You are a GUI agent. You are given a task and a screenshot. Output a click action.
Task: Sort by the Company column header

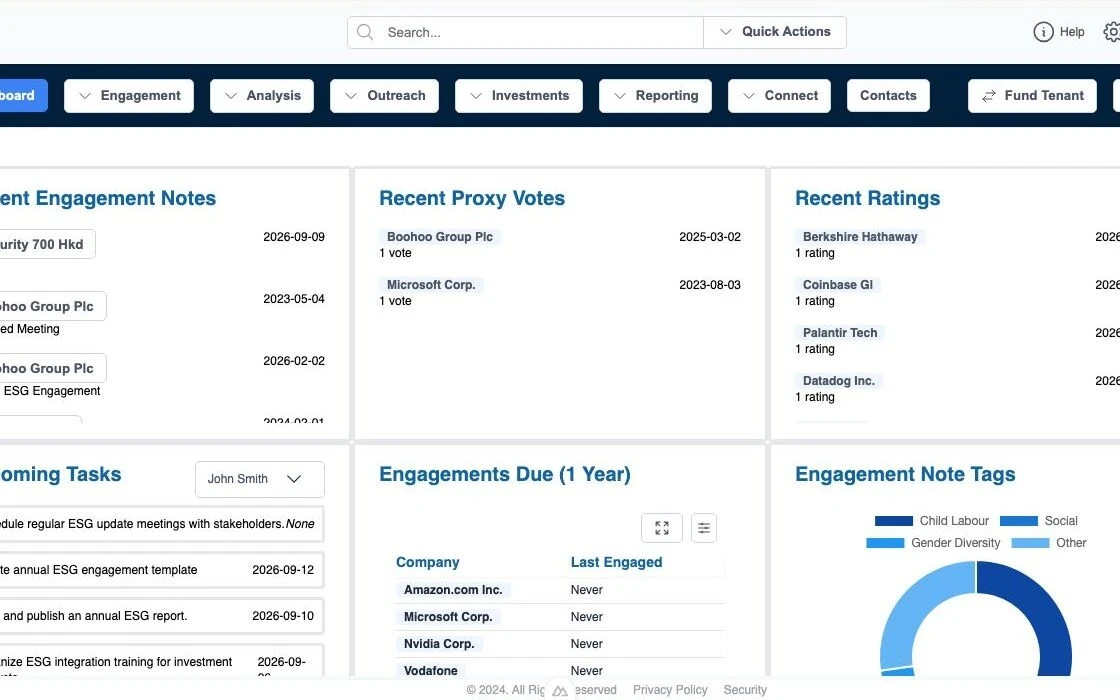[x=427, y=563]
